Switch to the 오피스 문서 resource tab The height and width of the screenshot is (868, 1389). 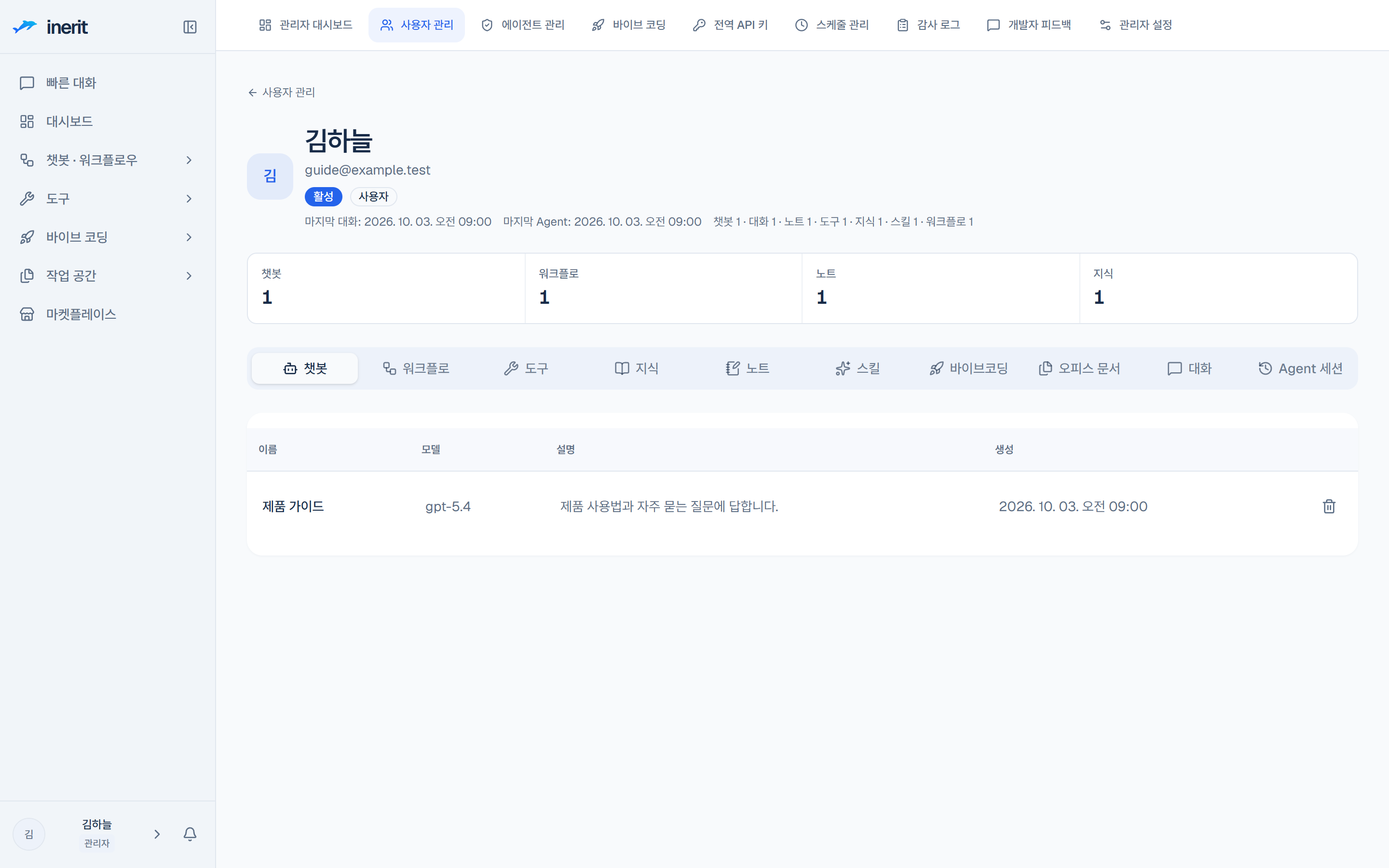click(x=1079, y=368)
